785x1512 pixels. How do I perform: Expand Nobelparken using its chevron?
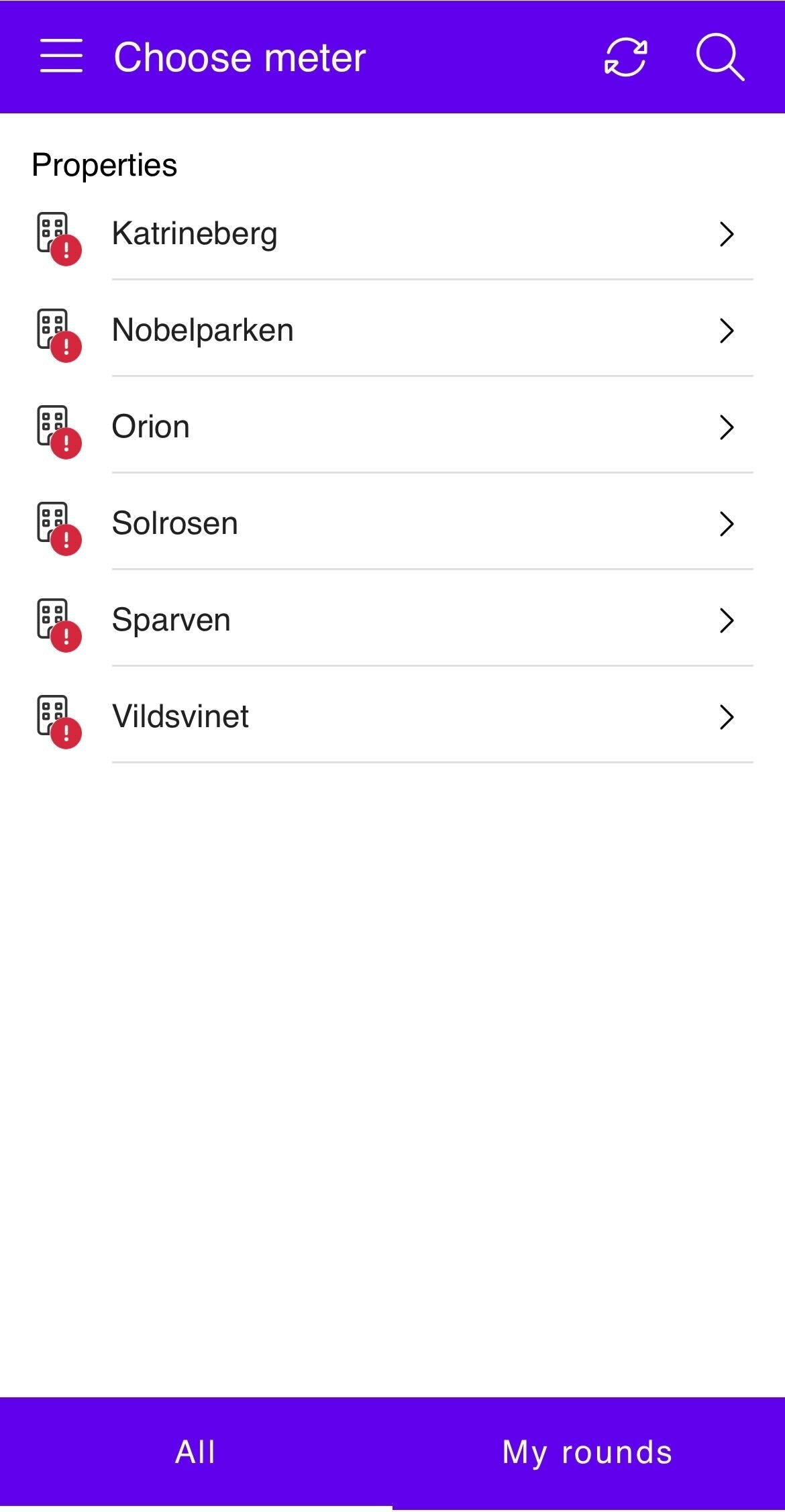[726, 331]
